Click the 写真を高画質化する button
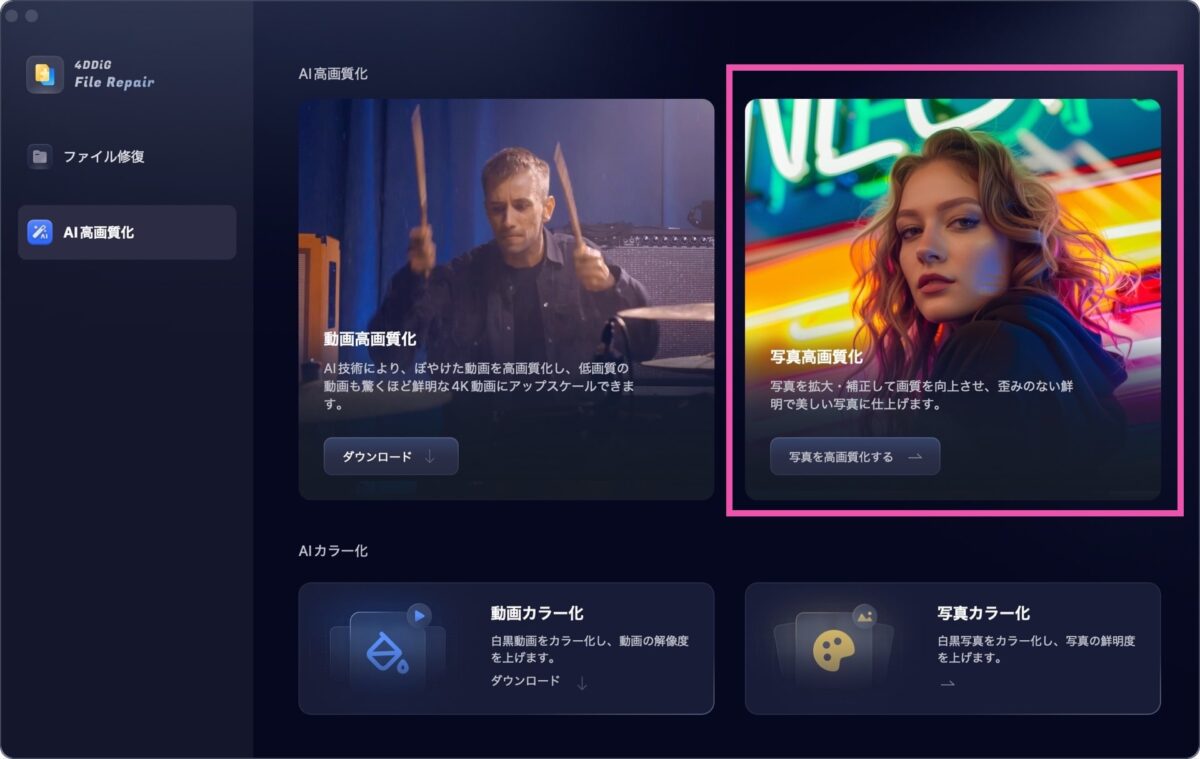 click(855, 456)
